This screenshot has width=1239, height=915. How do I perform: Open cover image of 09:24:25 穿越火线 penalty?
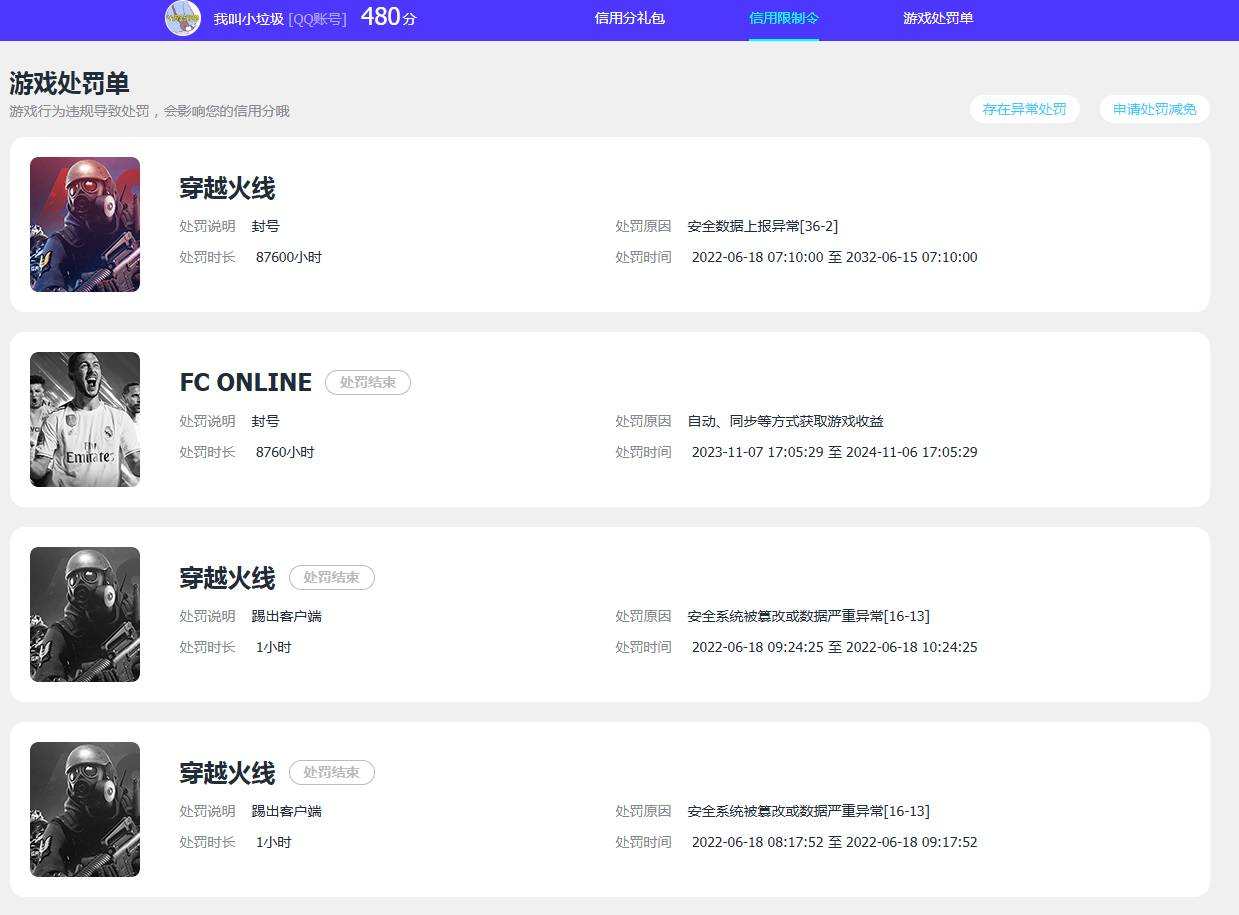85,614
